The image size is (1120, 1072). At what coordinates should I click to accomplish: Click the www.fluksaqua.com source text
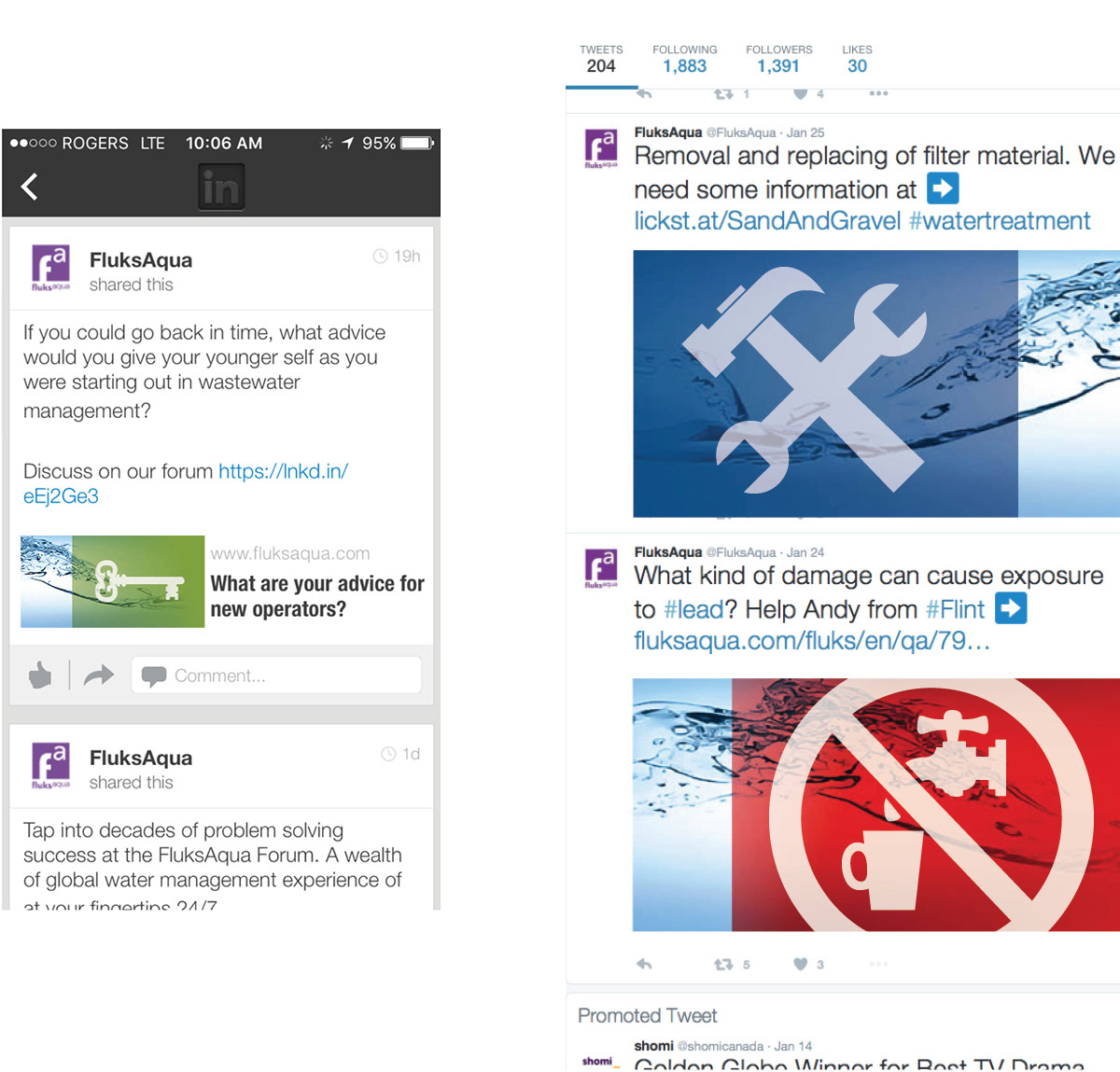click(290, 553)
